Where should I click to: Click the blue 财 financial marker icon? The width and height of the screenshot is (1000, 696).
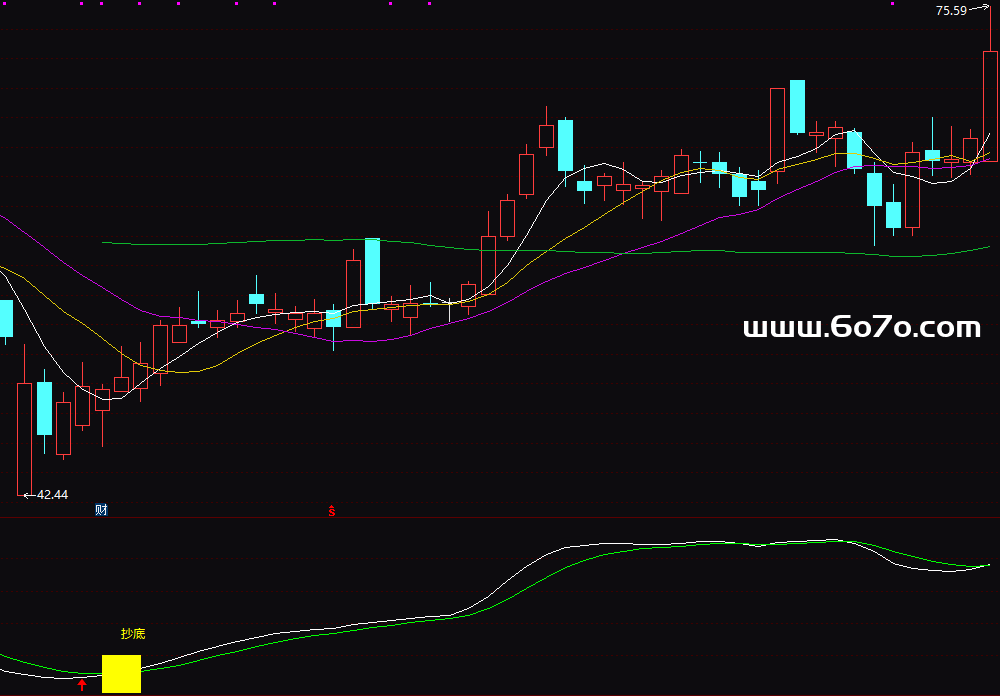click(101, 510)
